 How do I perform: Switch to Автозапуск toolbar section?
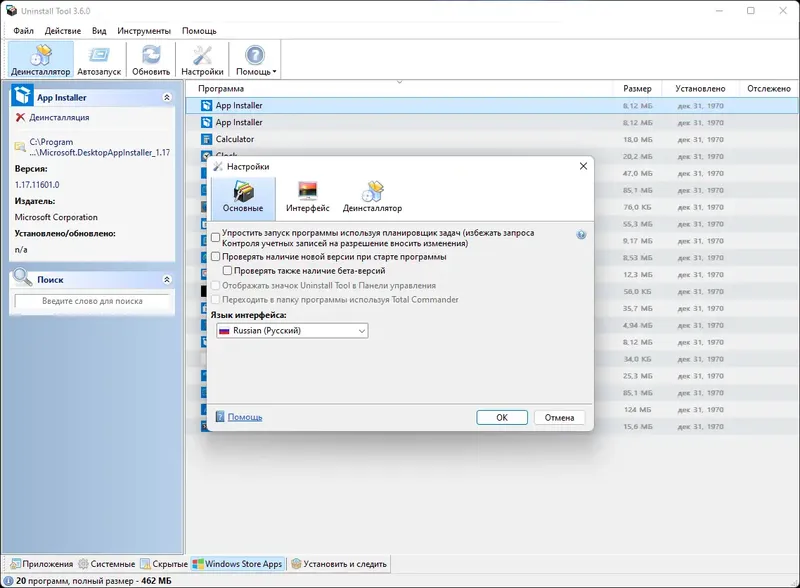coord(99,60)
